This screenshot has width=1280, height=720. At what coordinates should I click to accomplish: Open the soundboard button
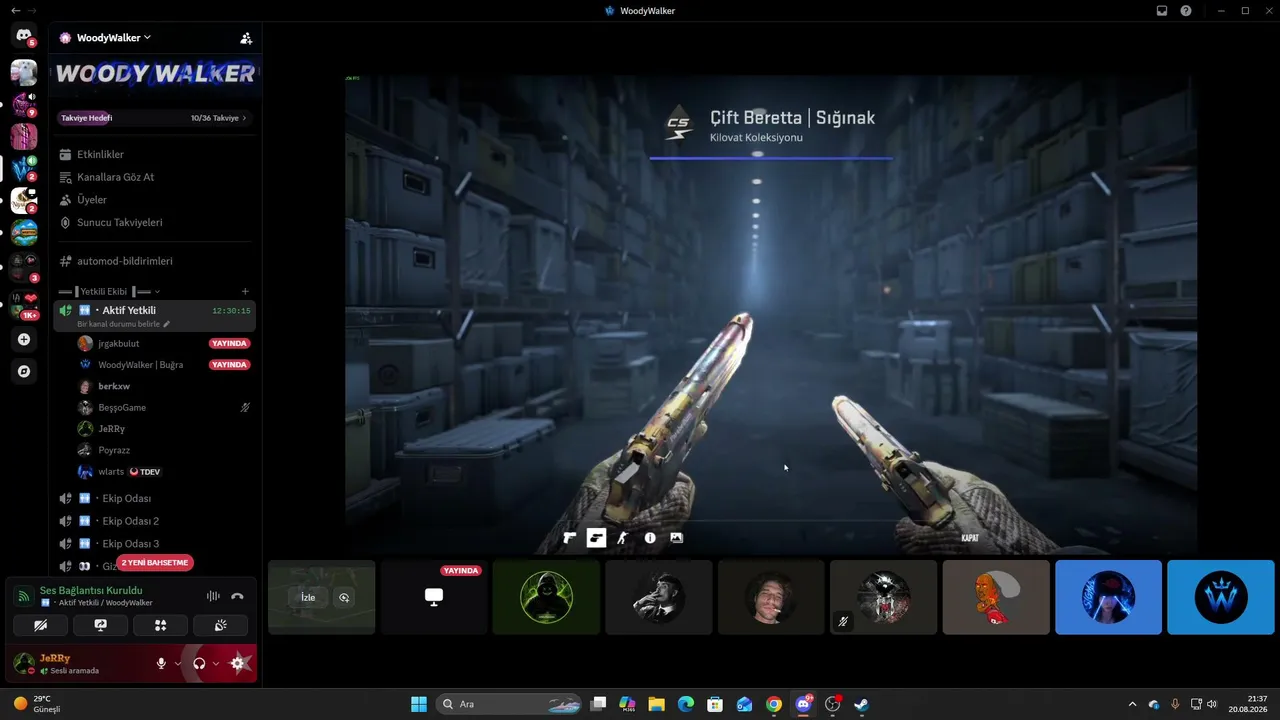point(220,625)
